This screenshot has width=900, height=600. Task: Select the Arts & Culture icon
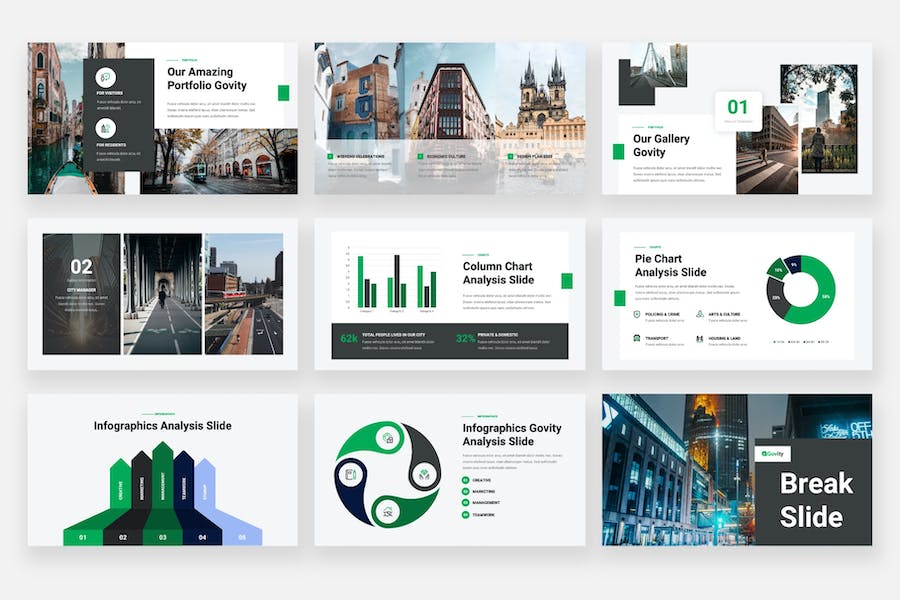700,314
